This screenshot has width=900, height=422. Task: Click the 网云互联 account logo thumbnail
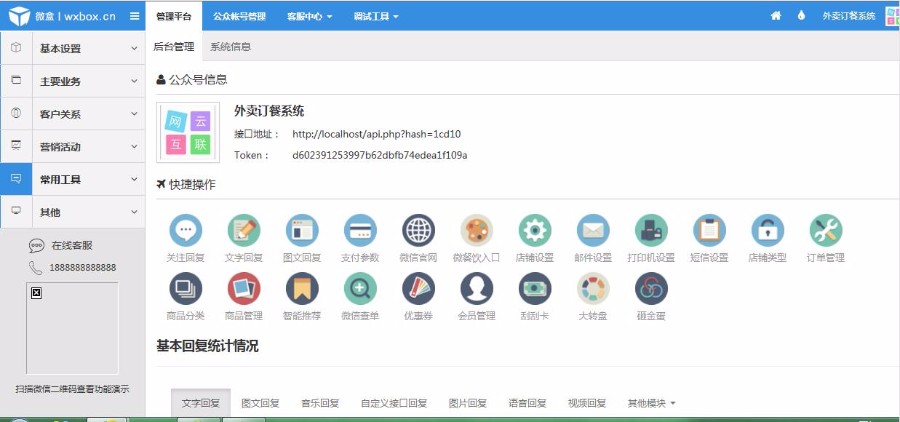tap(188, 133)
